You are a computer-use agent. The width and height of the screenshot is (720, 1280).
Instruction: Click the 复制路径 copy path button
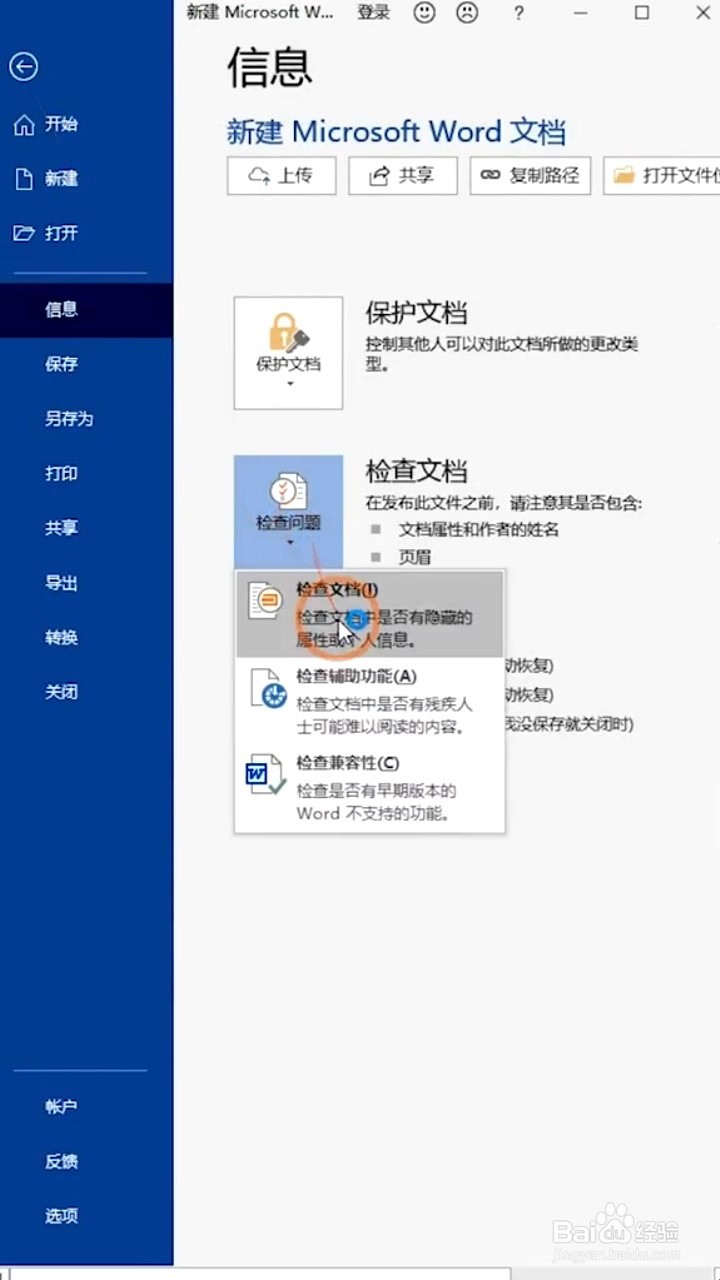(530, 176)
